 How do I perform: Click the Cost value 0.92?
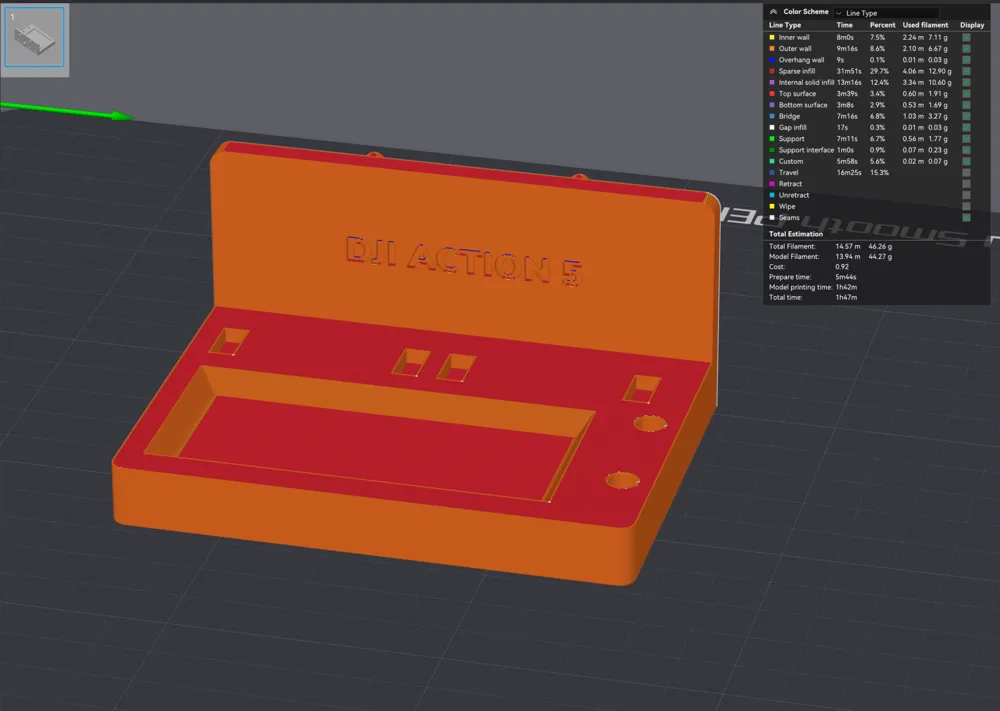(842, 267)
